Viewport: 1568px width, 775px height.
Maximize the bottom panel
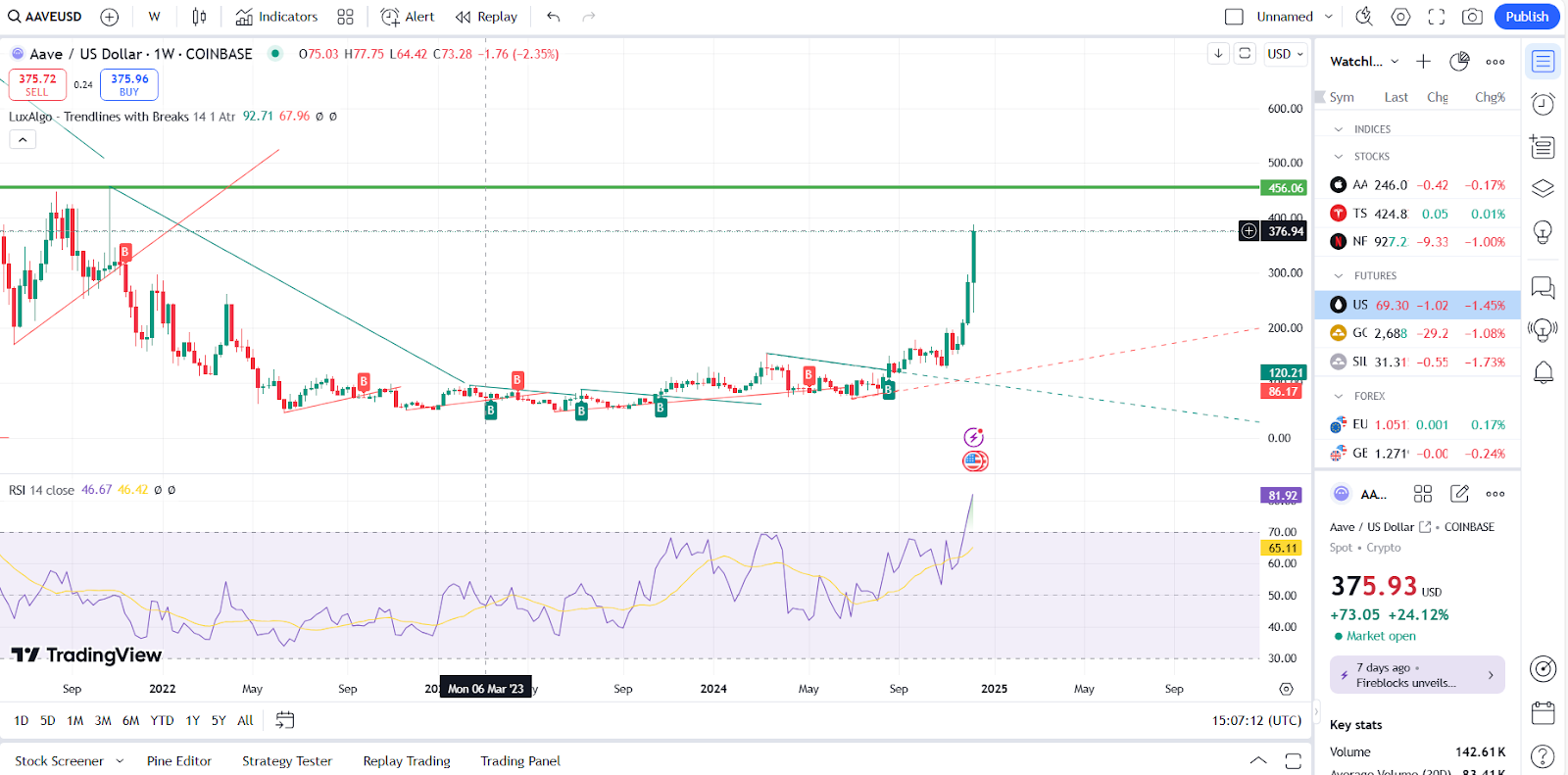pyautogui.click(x=1293, y=760)
